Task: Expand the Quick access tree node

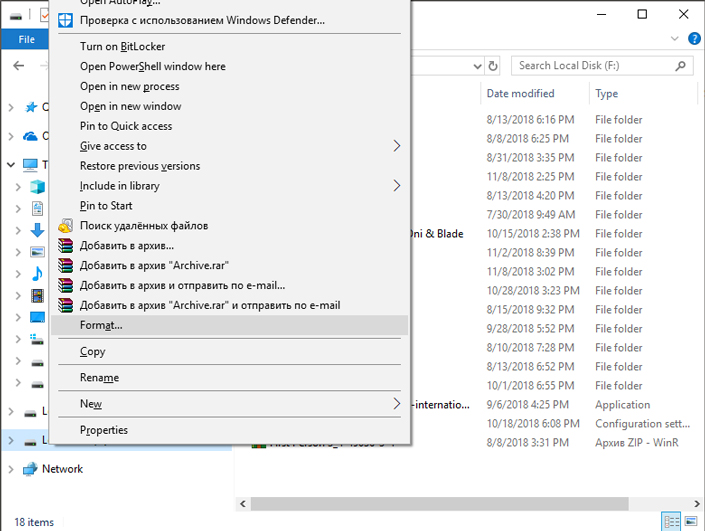Action: coord(11,107)
